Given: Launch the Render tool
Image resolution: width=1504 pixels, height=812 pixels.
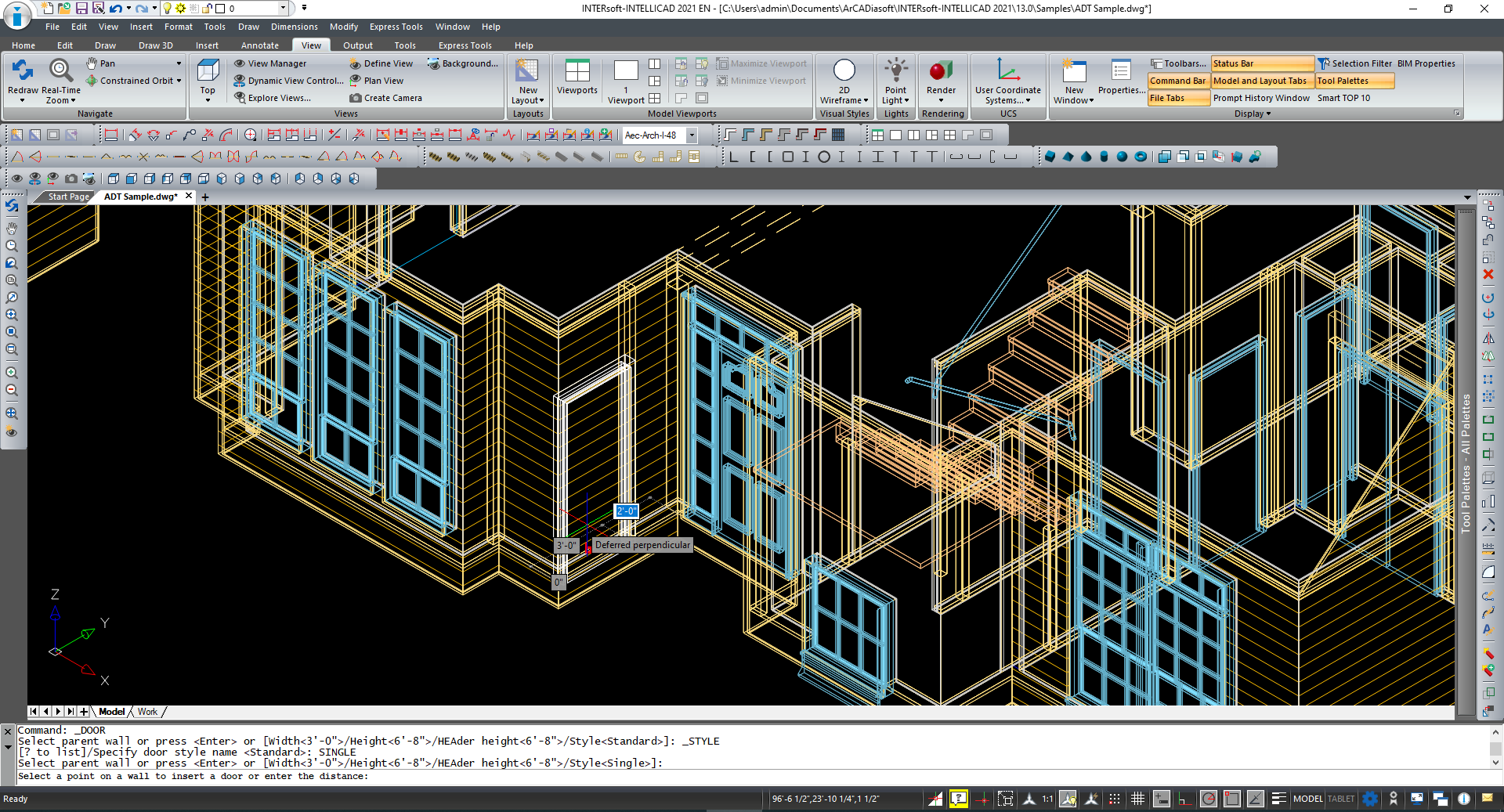Looking at the screenshot, I should pos(941,78).
